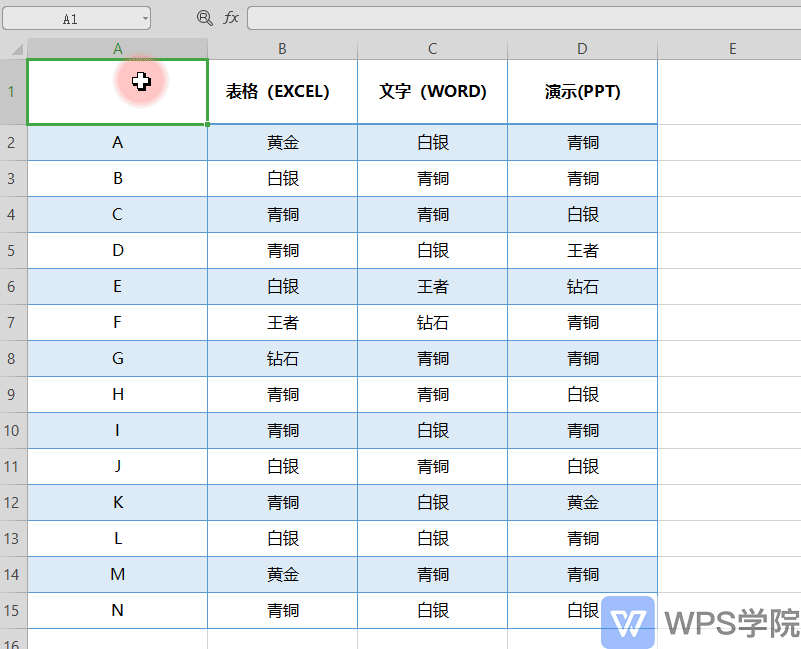Select column E header

[x=733, y=49]
